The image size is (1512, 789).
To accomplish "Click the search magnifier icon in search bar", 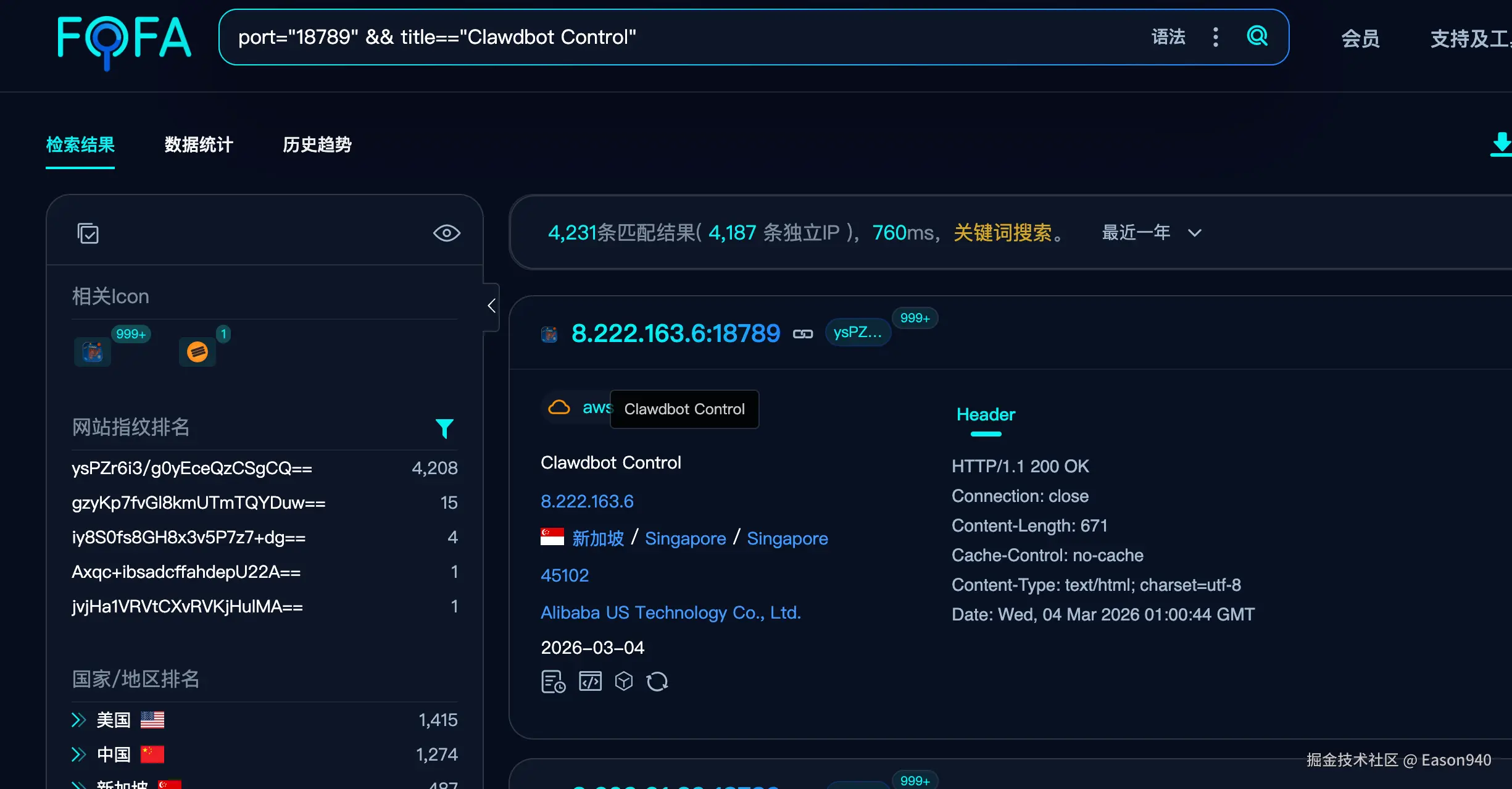I will point(1257,37).
